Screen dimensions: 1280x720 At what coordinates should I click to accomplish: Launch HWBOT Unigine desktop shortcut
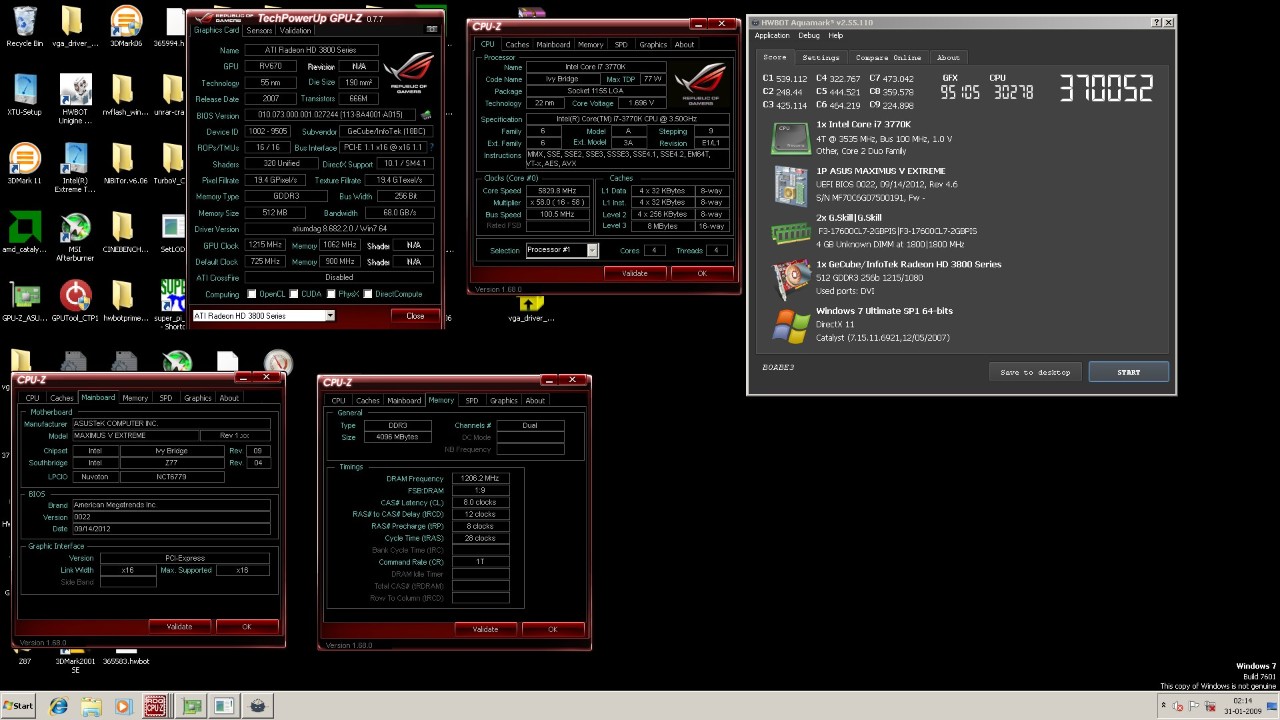pyautogui.click(x=75, y=99)
